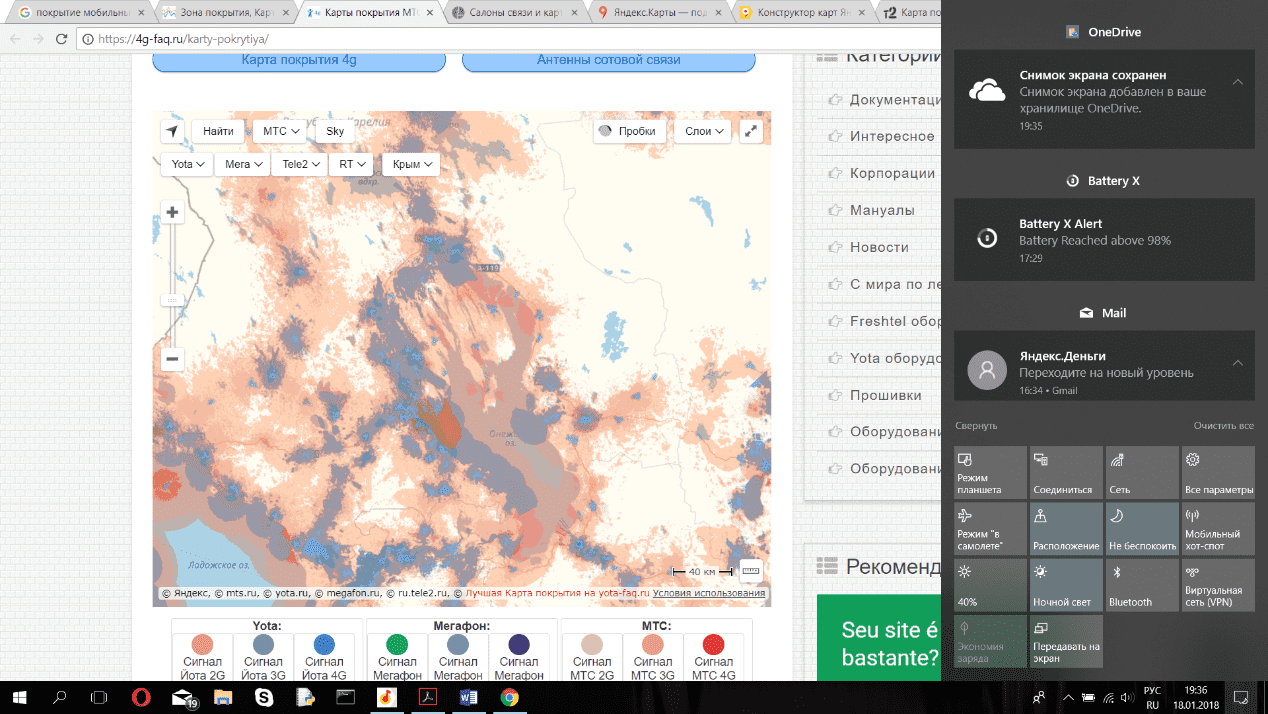
Task: Open the Карта покрытия 4g button
Action: (x=299, y=60)
